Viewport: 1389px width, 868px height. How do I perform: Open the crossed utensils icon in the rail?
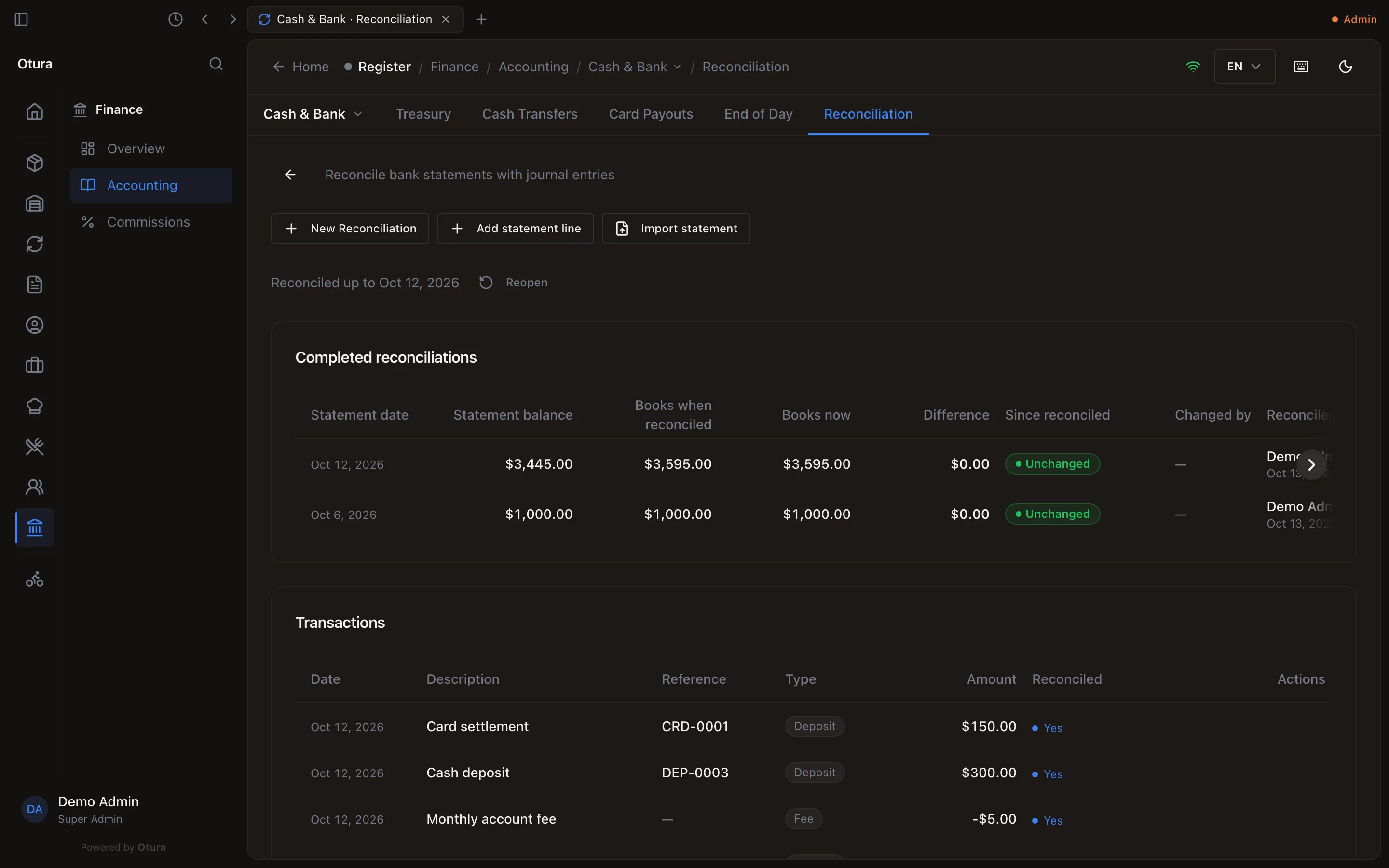coord(35,447)
